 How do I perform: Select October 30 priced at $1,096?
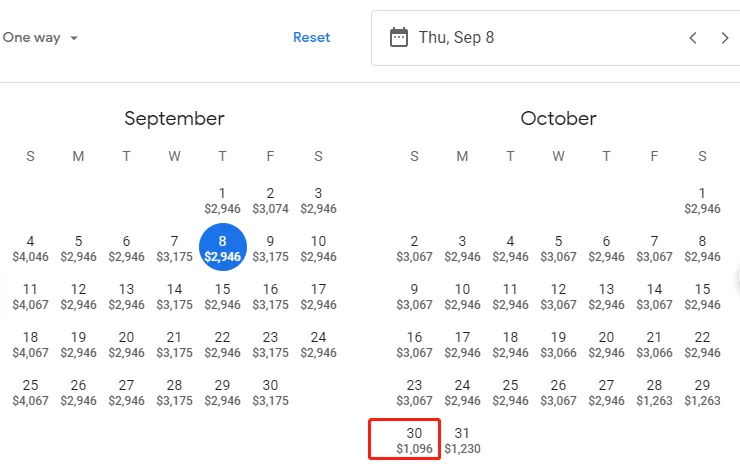click(x=414, y=440)
